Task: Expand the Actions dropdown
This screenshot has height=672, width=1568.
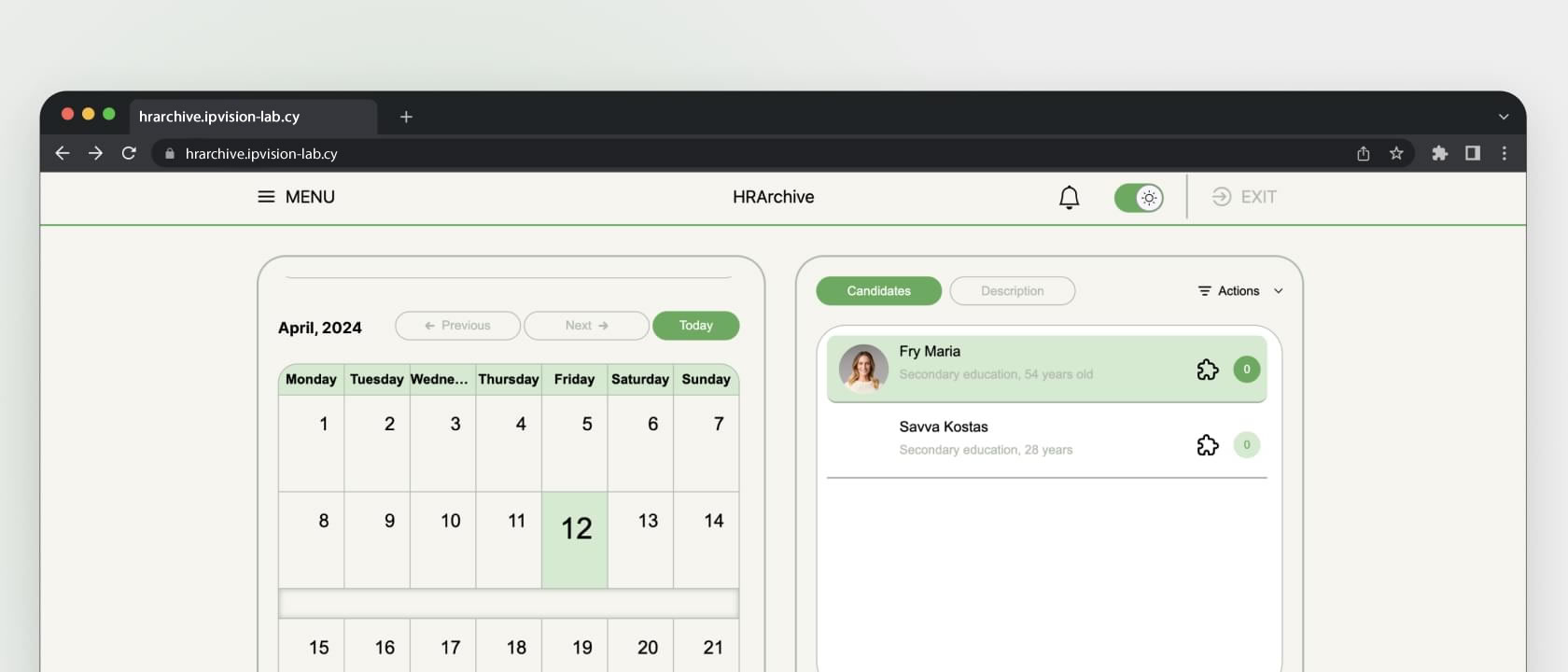Action: pos(1240,291)
